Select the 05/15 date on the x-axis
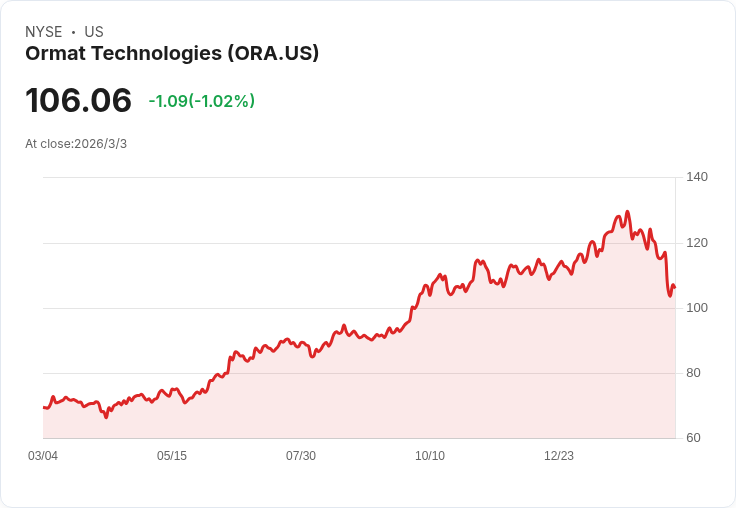 point(172,456)
